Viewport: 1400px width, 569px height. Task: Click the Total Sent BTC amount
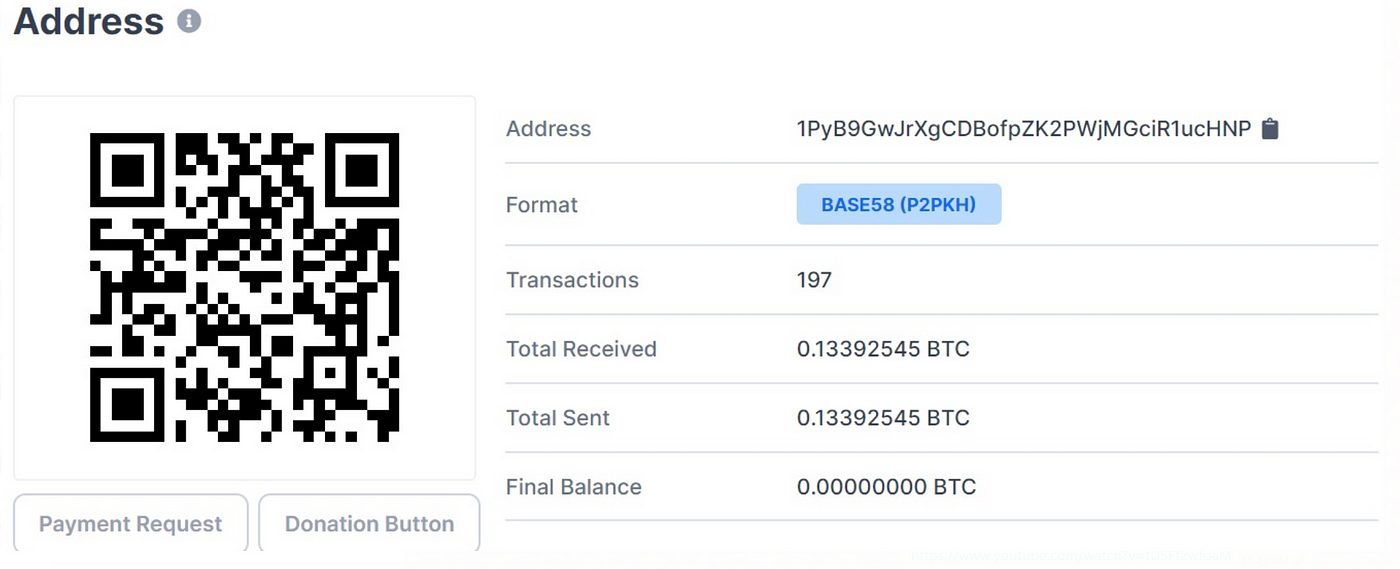pos(883,418)
